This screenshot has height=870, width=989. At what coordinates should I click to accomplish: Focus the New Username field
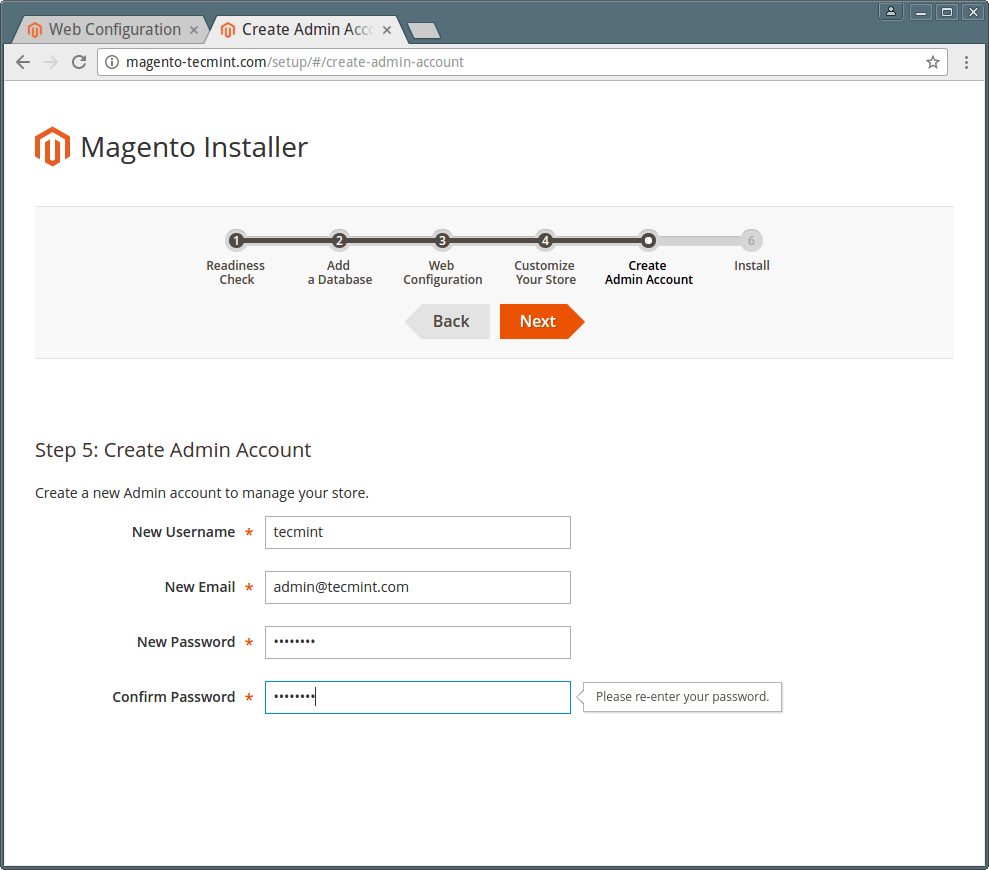click(x=418, y=532)
